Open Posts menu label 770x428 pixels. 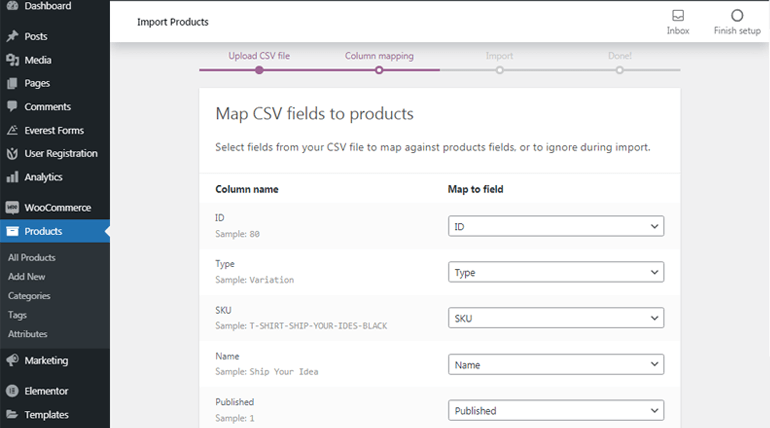(x=36, y=36)
